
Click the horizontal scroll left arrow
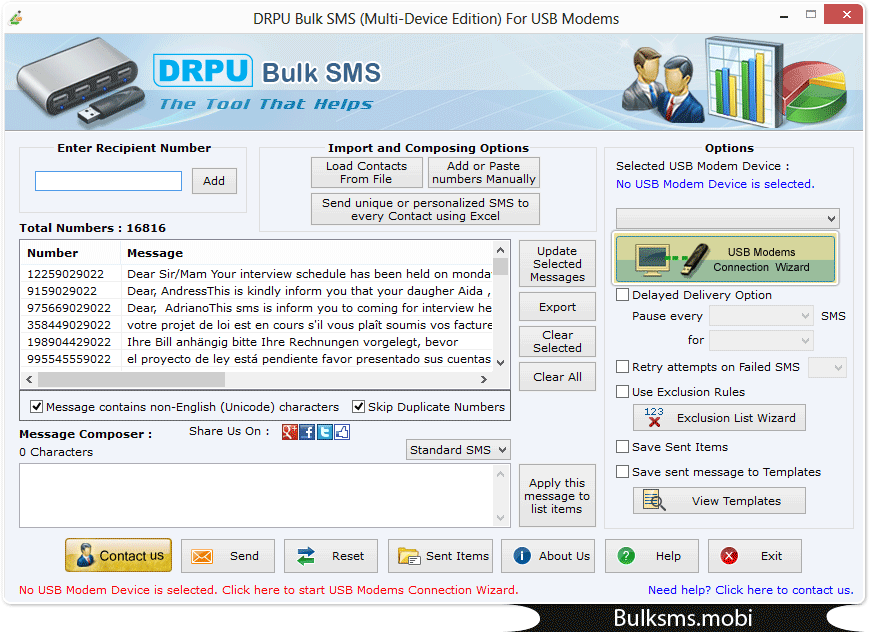tap(29, 379)
